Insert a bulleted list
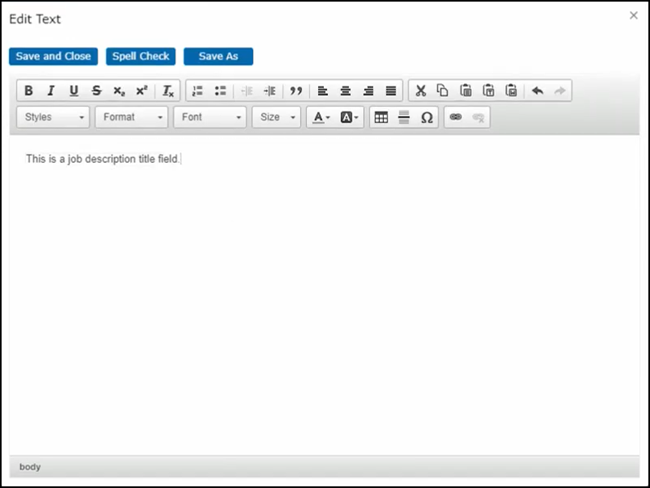The width and height of the screenshot is (650, 488). point(220,91)
